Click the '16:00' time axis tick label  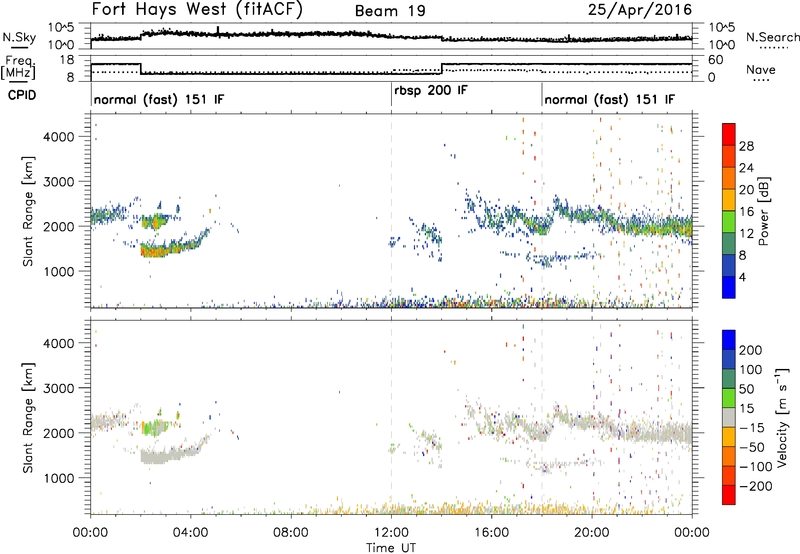coord(491,533)
